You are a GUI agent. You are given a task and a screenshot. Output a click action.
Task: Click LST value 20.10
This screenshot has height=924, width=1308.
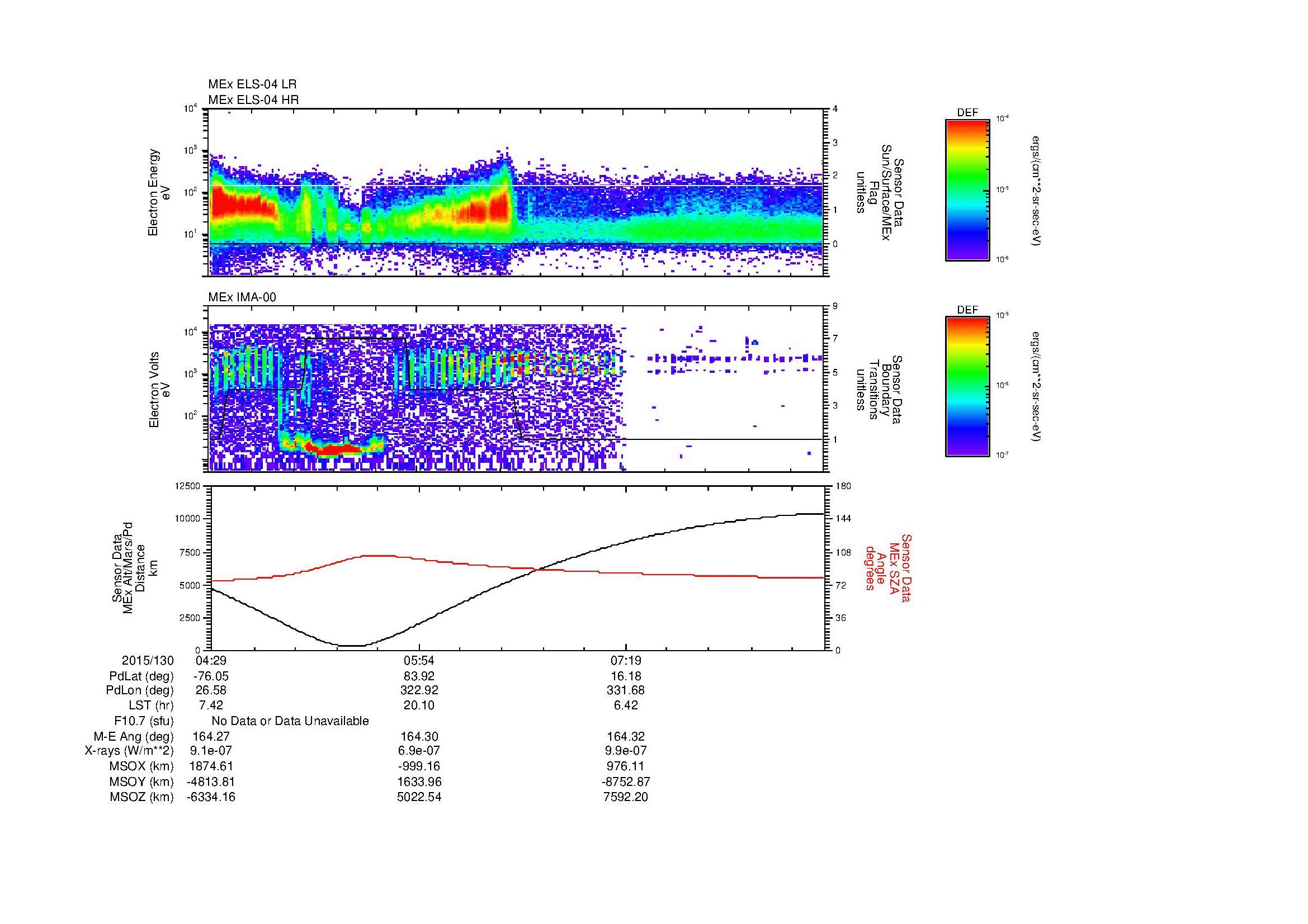tap(419, 705)
